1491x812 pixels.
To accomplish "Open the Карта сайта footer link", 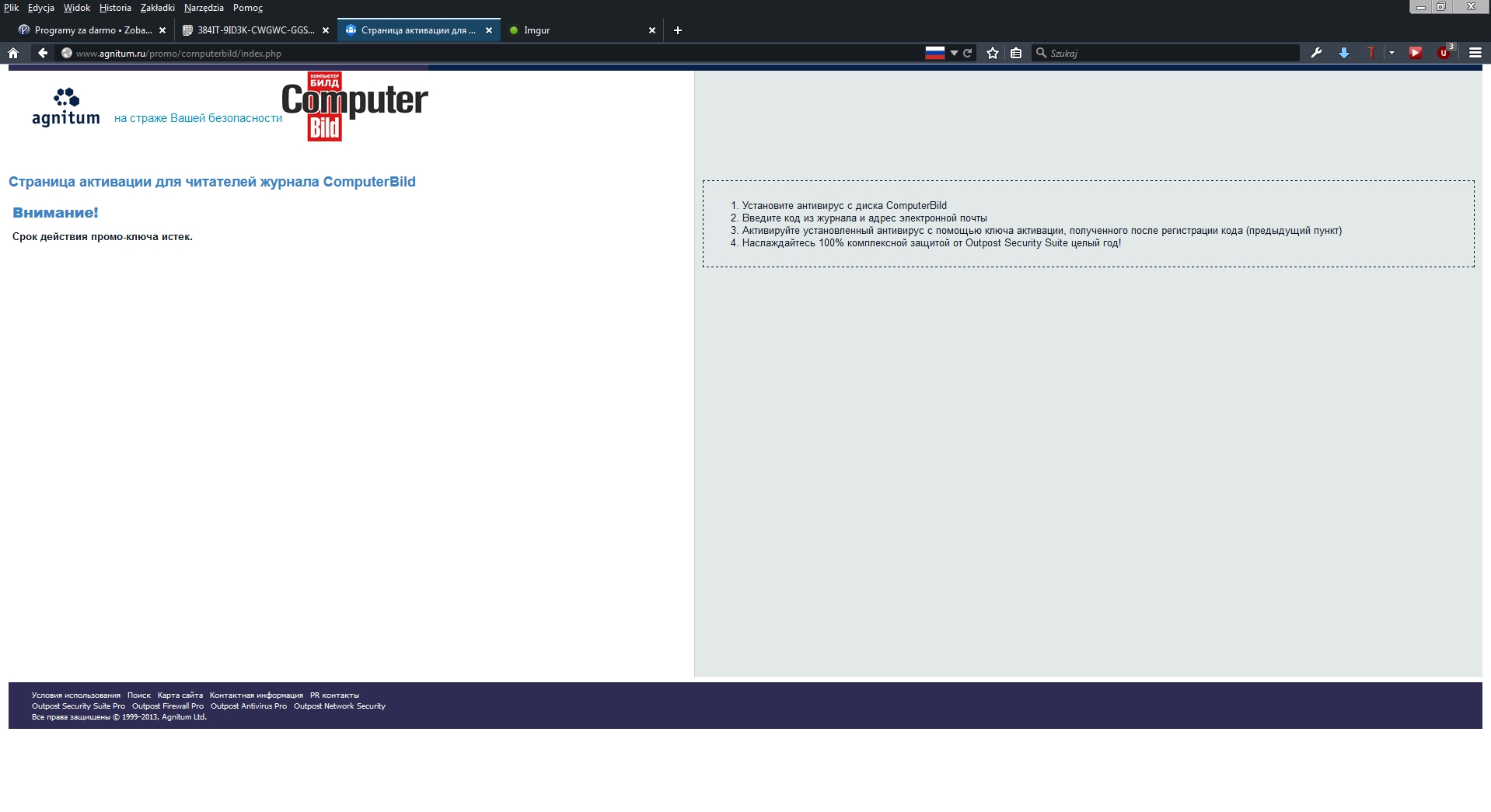I will (x=180, y=695).
